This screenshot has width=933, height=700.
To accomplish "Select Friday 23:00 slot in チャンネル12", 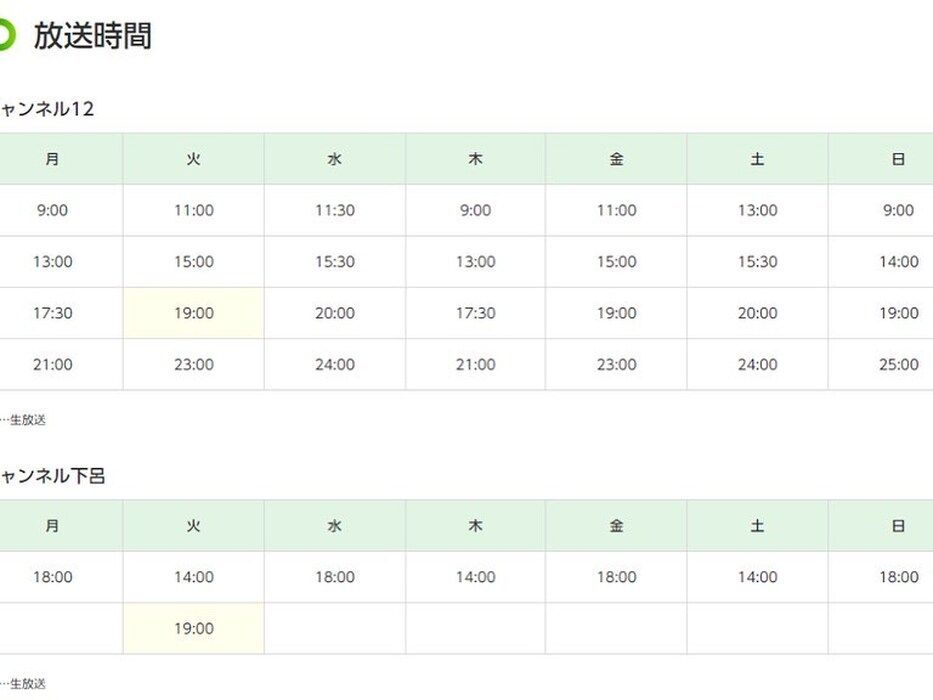I will click(616, 364).
